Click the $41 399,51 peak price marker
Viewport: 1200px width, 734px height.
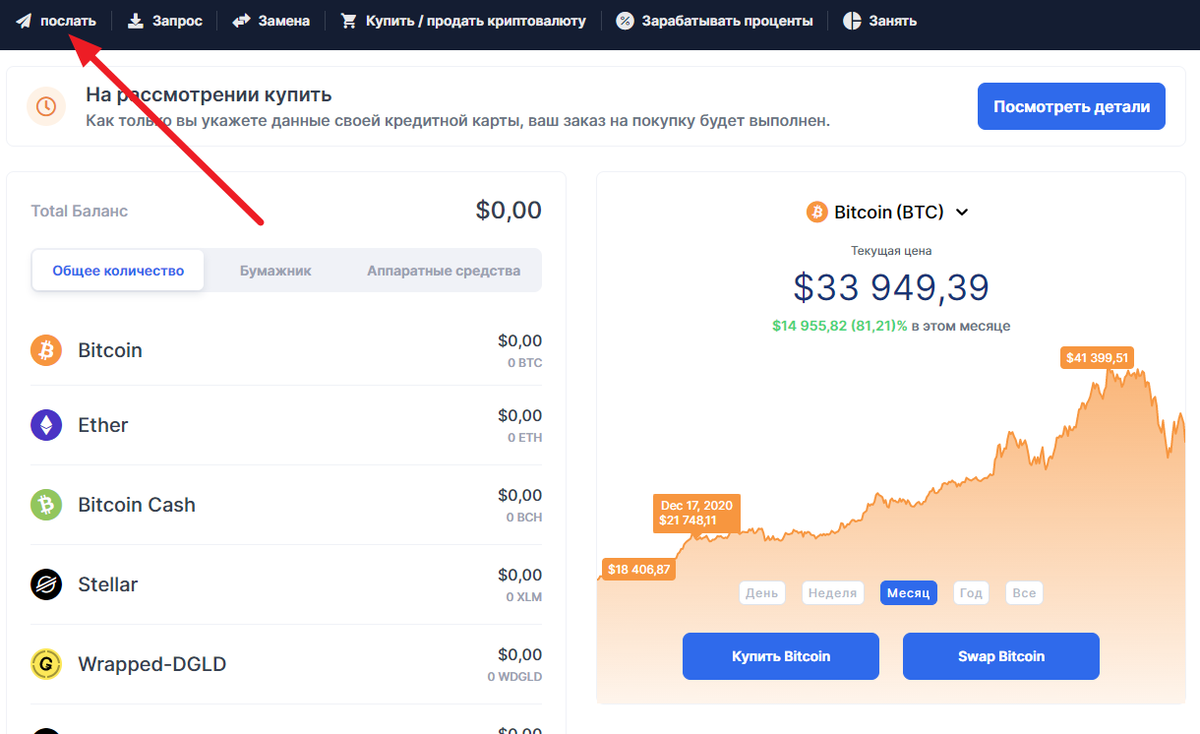1097,357
